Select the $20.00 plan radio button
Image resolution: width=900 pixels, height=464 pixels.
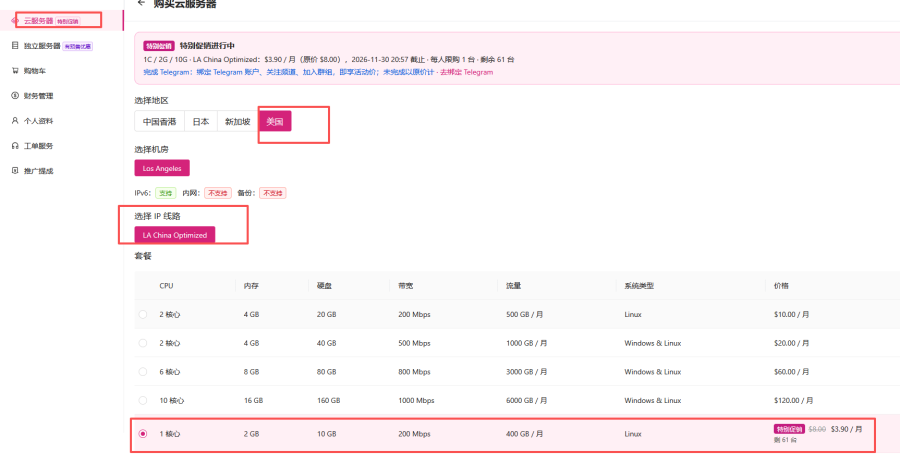(x=143, y=343)
